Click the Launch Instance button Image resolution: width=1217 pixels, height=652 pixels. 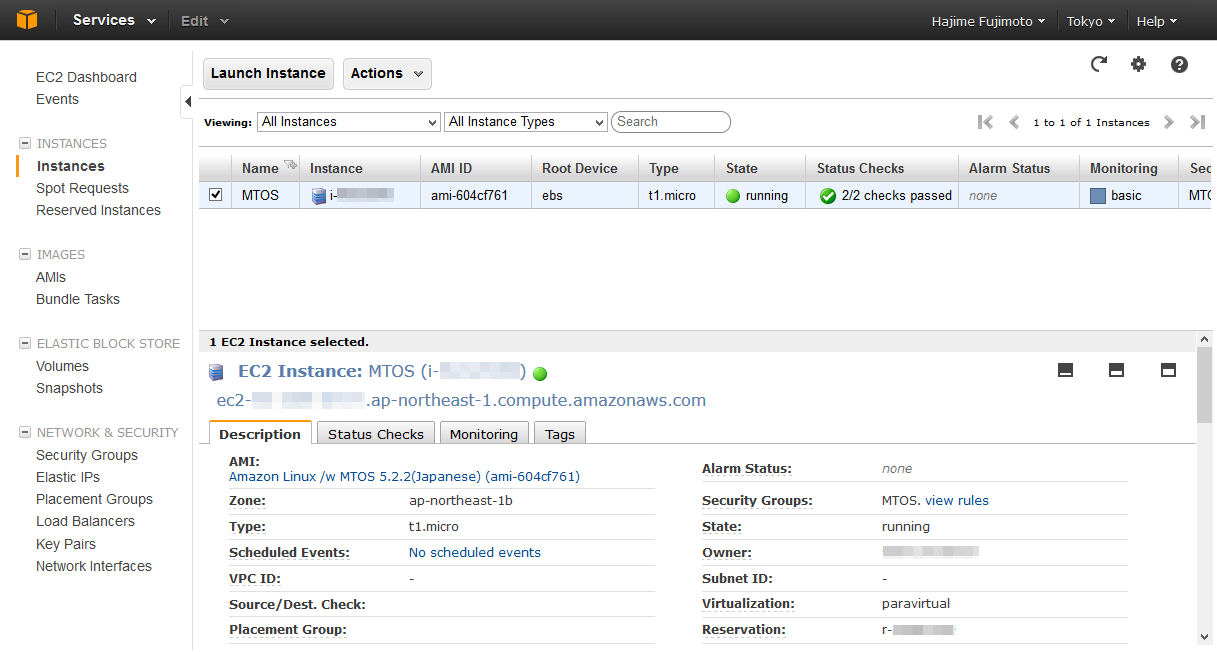tap(268, 73)
